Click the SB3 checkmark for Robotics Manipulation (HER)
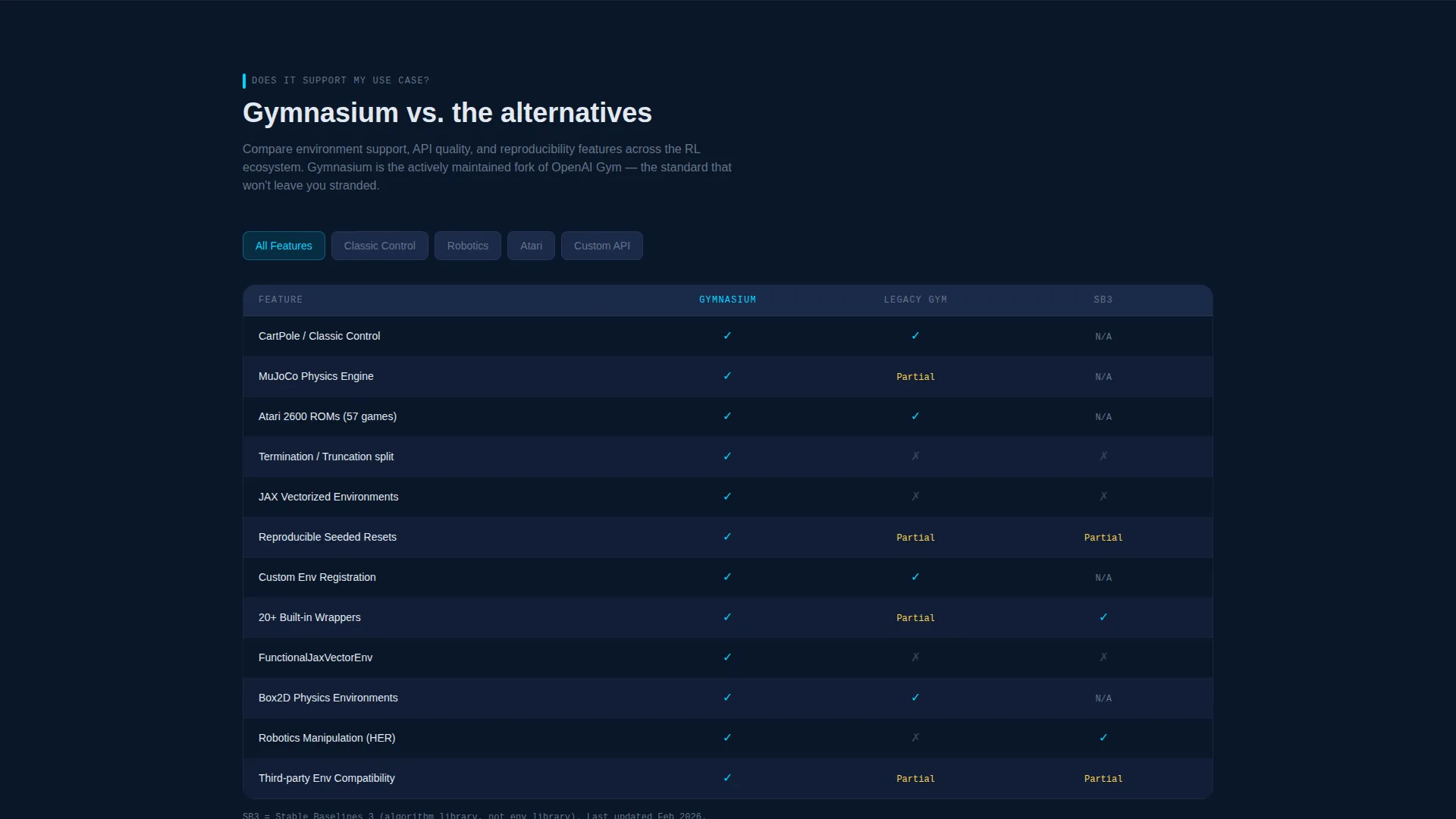 1103,738
